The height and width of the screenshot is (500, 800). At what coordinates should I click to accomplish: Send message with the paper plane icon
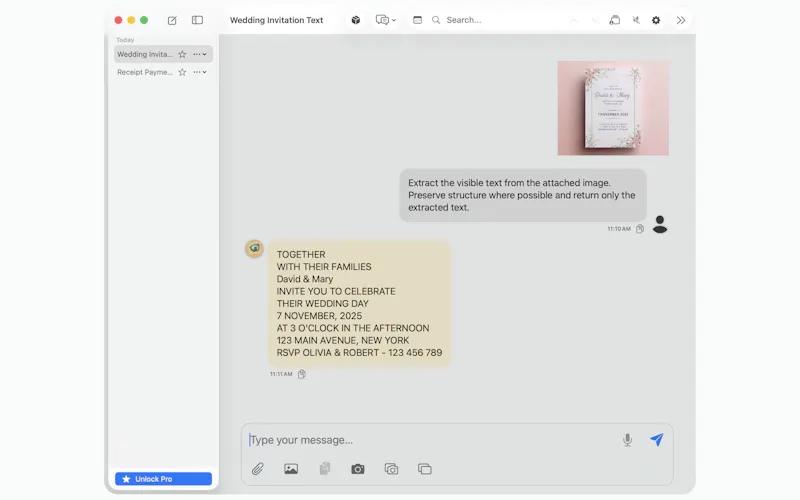pyautogui.click(x=657, y=440)
